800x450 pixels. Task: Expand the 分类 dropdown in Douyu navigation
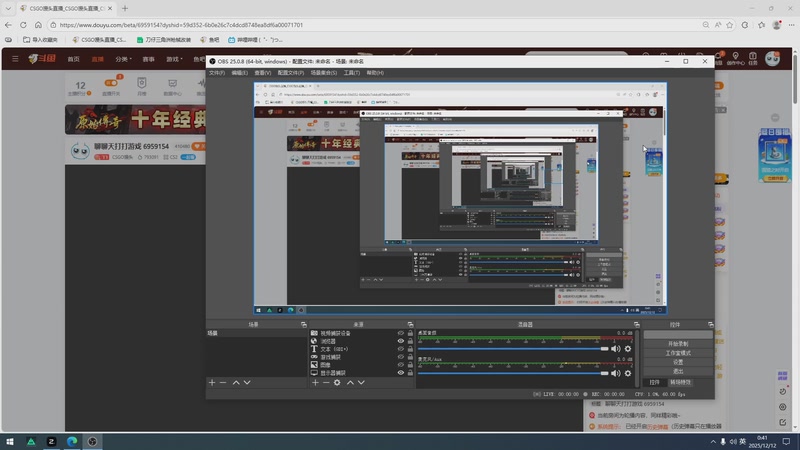pyautogui.click(x=123, y=59)
